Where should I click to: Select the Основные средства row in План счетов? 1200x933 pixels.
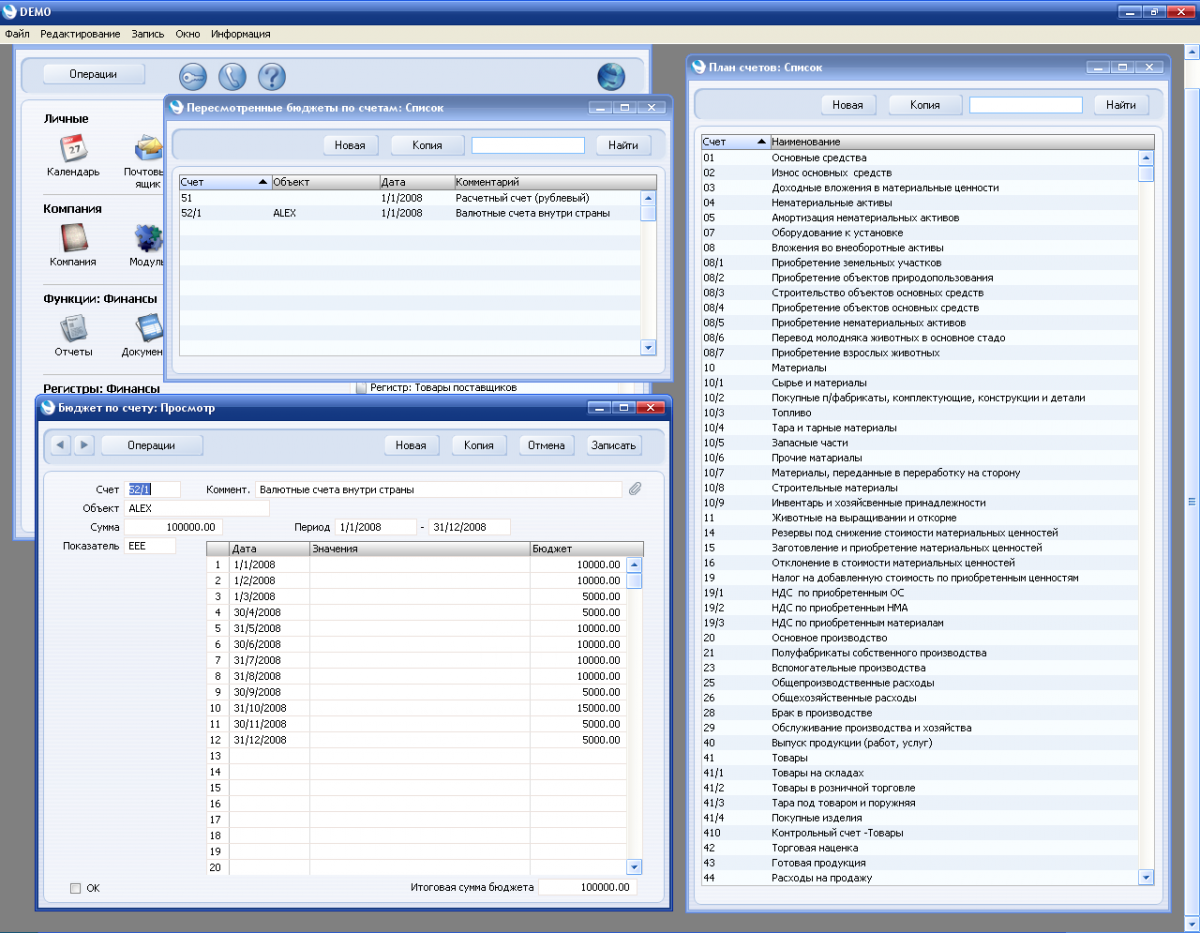920,158
